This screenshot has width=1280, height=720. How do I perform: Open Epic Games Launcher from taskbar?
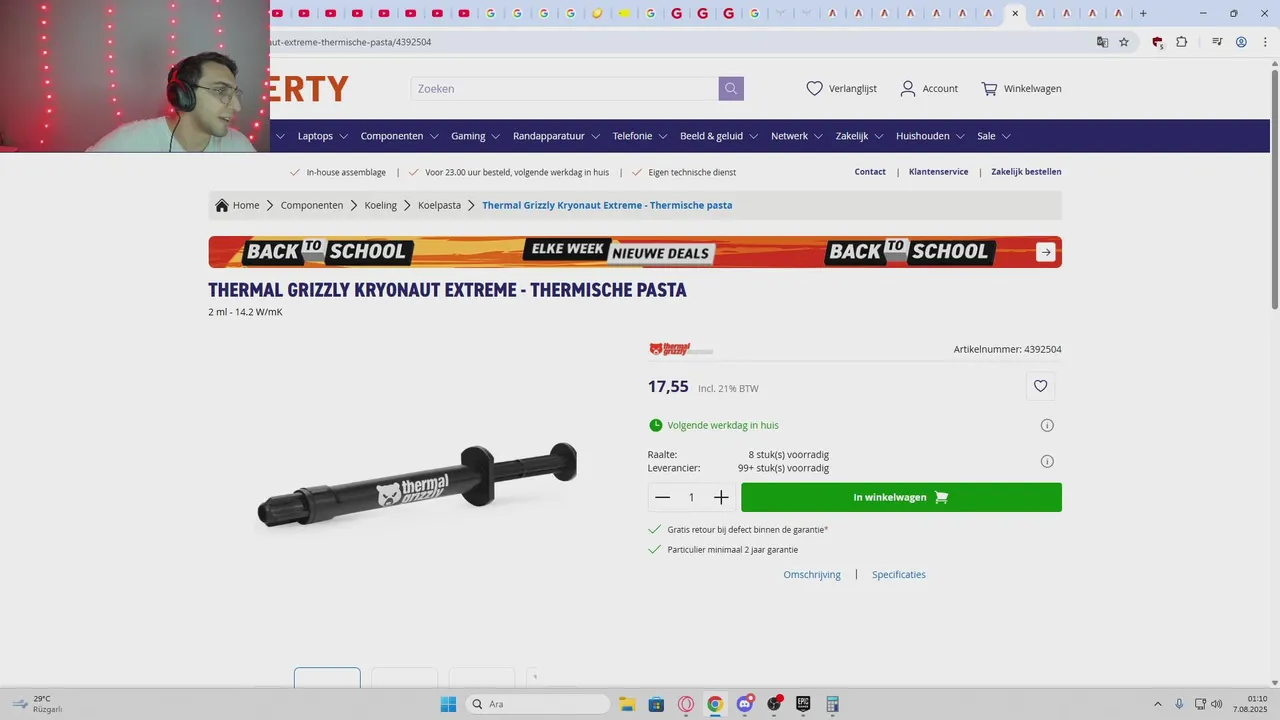[x=803, y=704]
